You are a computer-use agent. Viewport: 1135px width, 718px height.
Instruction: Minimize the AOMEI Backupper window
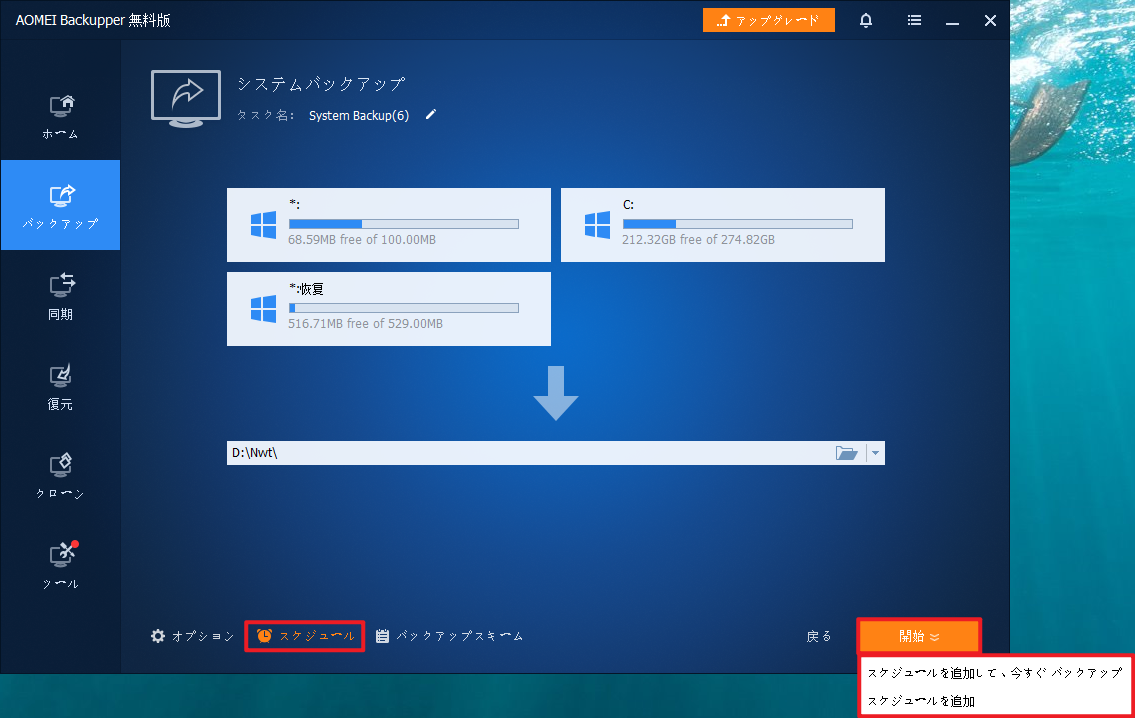coord(953,21)
